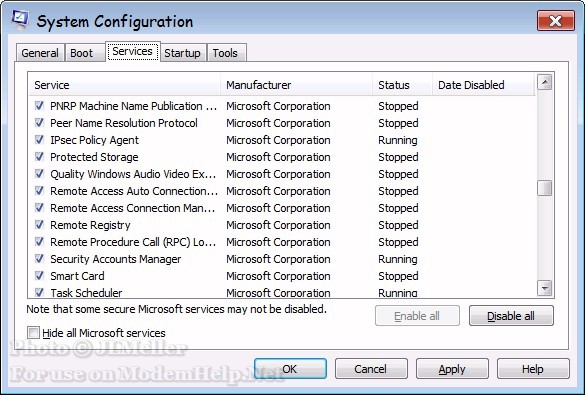
Task: Go to the Startup tab
Action: tap(183, 53)
